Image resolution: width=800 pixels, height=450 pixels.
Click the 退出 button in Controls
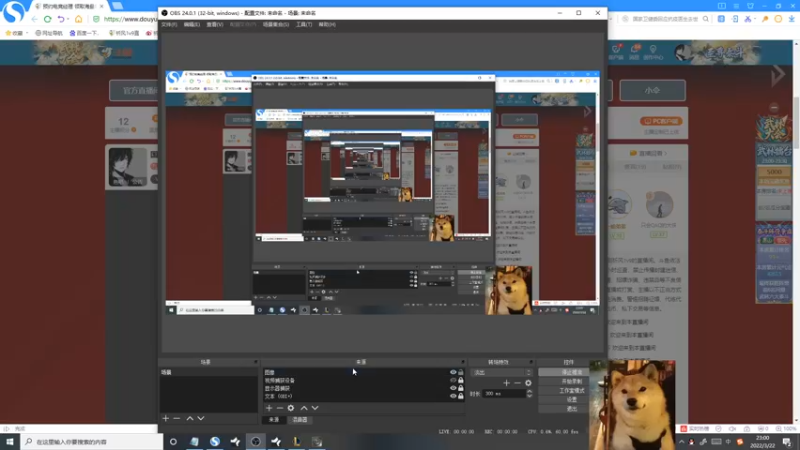tap(563, 409)
